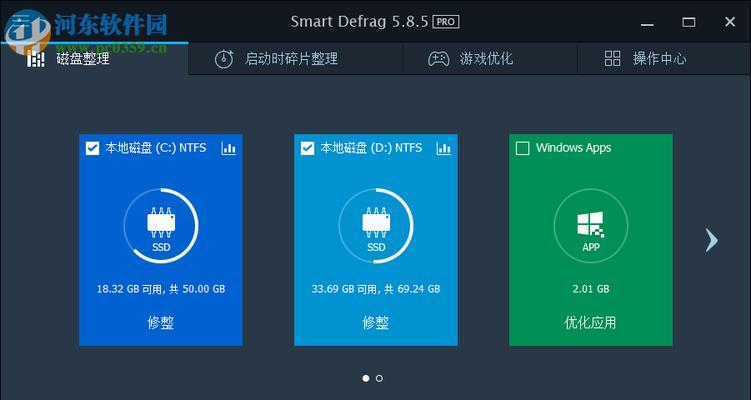The height and width of the screenshot is (400, 751).
Task: Open the D: drive chart icon
Action: point(444,149)
